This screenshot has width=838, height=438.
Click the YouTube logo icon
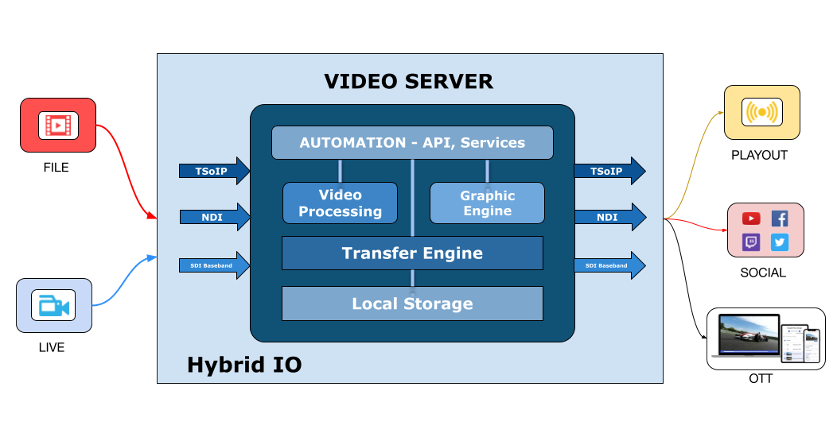click(x=751, y=219)
